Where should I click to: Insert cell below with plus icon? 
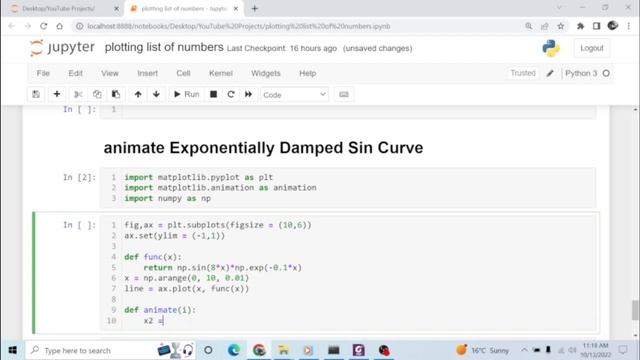coord(57,94)
